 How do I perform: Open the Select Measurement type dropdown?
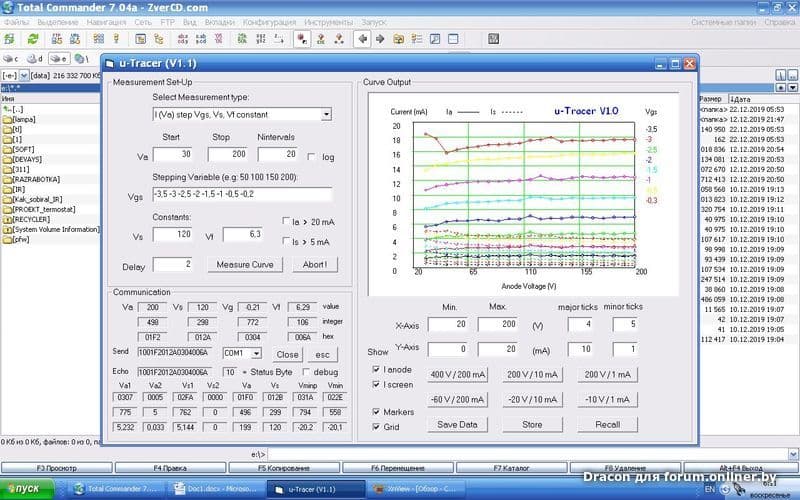[326, 115]
